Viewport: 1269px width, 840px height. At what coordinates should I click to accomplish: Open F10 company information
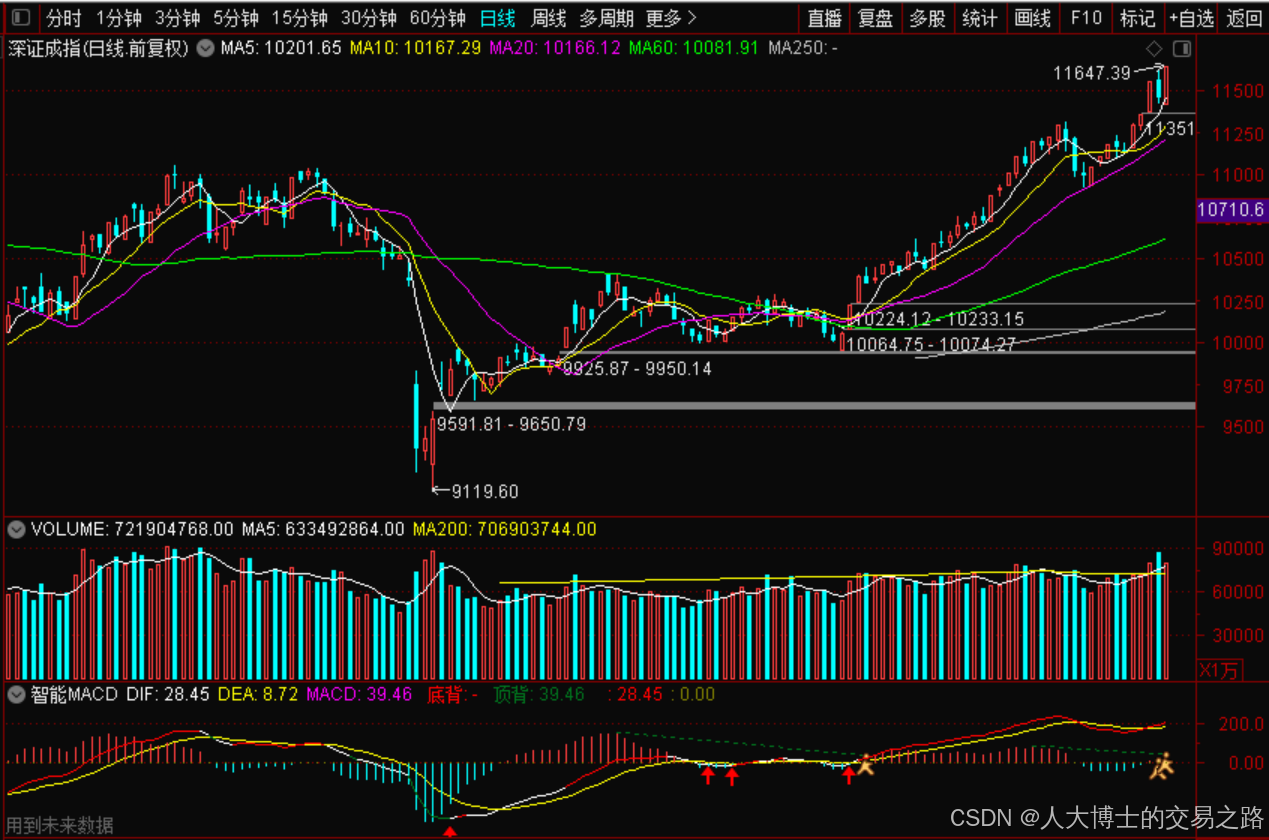(x=1085, y=18)
